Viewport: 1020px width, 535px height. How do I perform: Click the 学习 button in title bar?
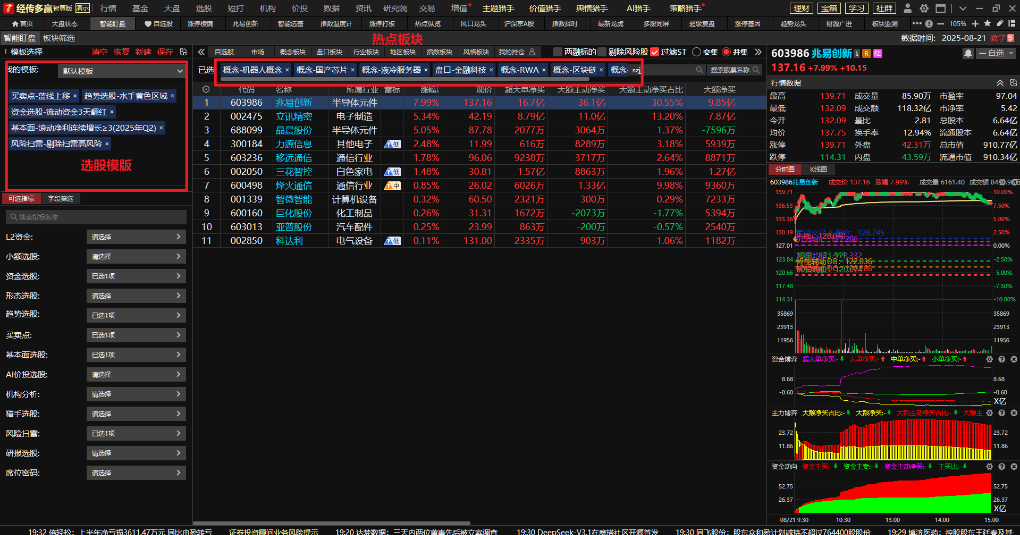tap(856, 8)
